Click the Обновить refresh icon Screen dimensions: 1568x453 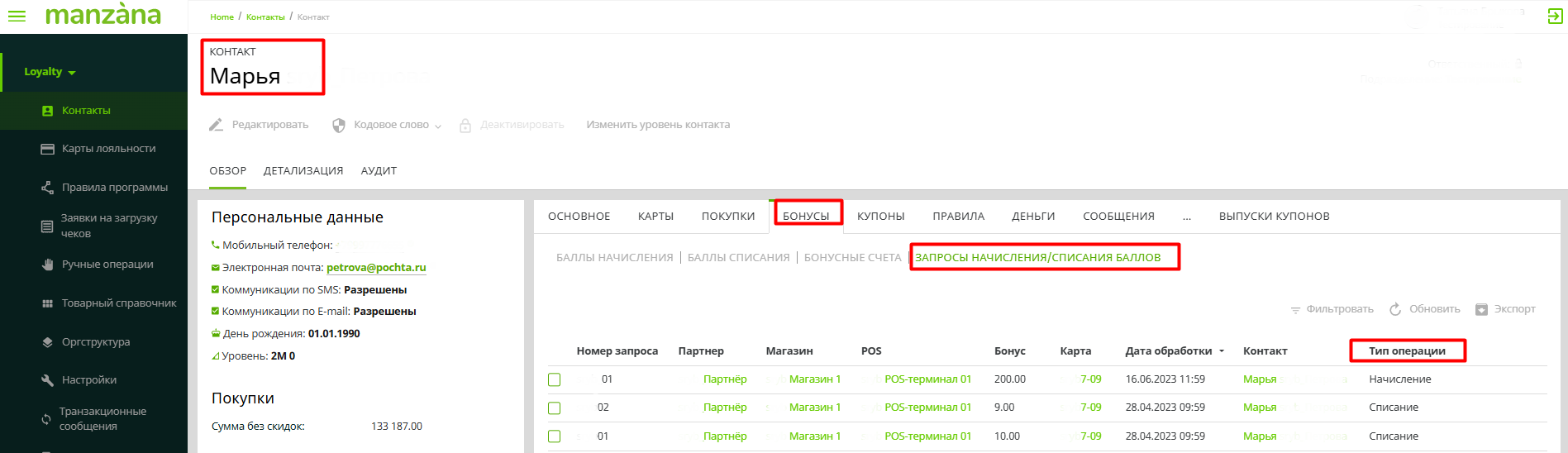(1395, 309)
